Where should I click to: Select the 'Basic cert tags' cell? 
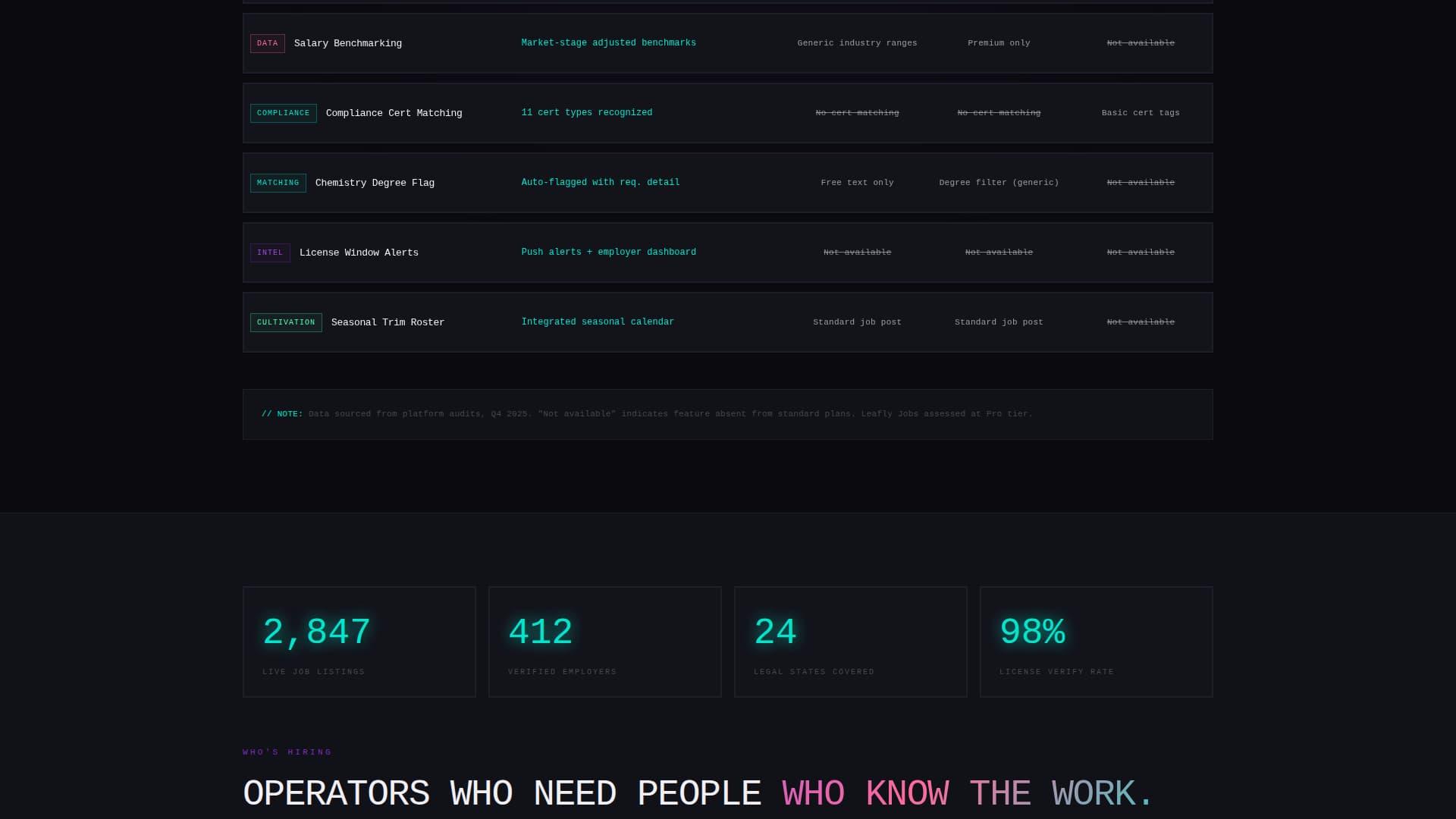click(1141, 113)
